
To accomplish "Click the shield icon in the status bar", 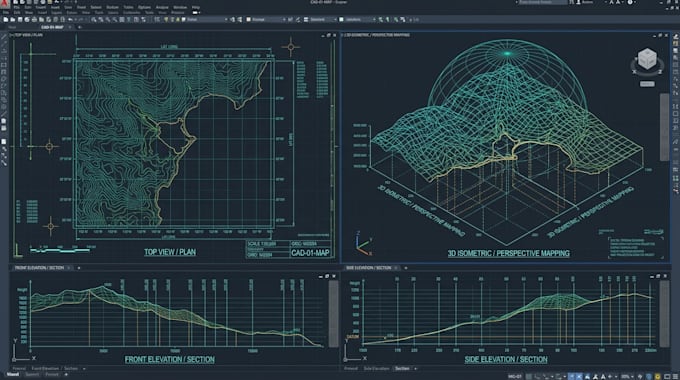I will coord(649,376).
